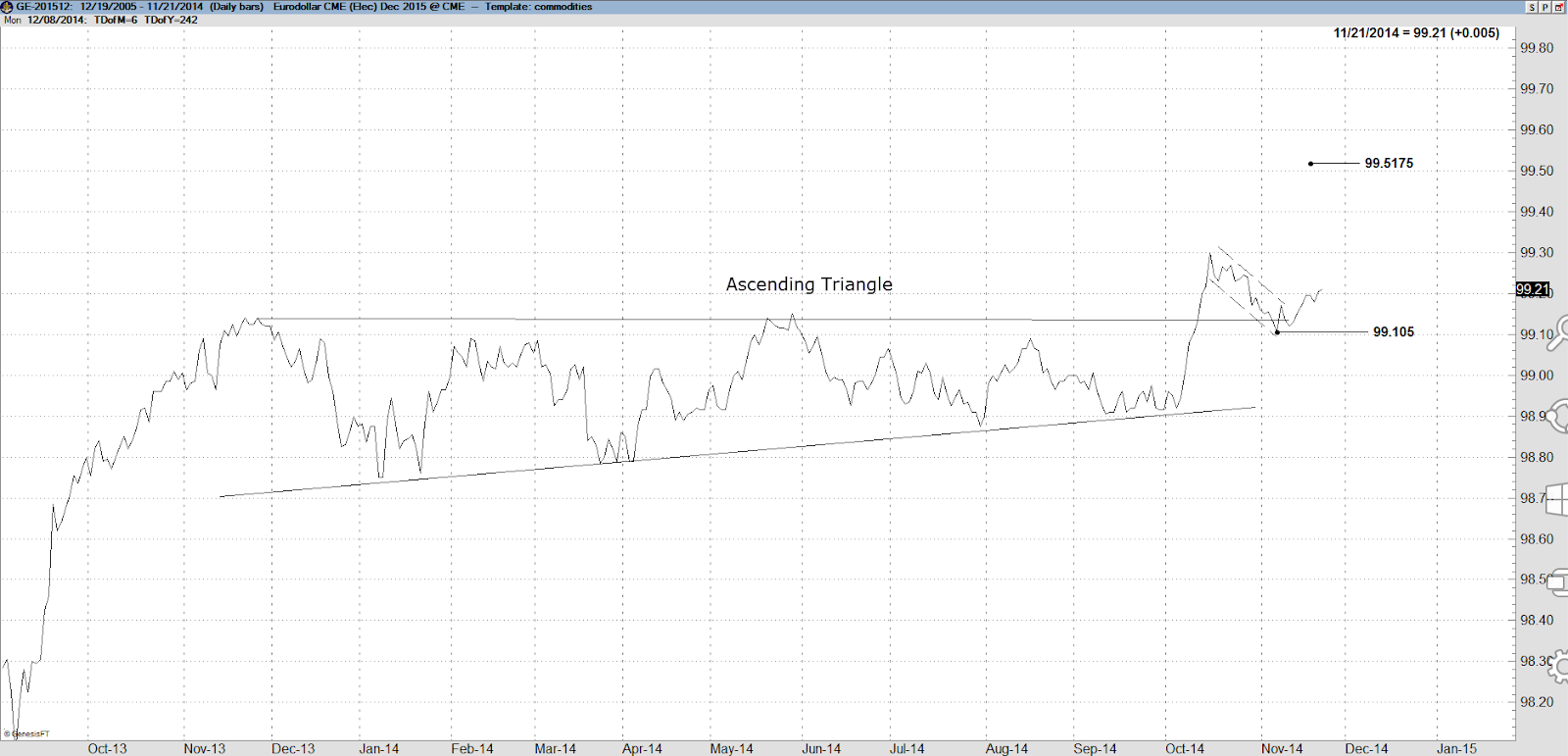
Task: Click the Aug-14 date axis label
Action: pyautogui.click(x=1006, y=748)
